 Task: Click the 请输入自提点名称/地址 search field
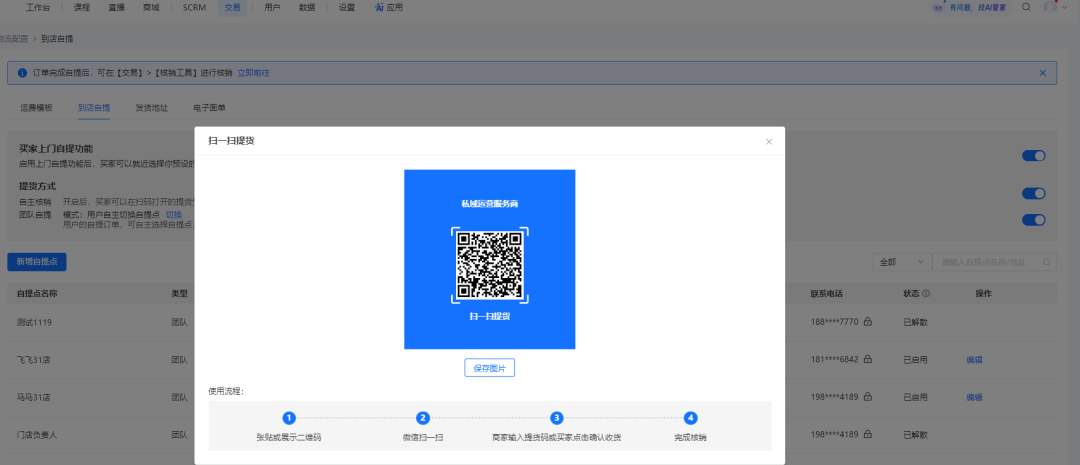click(994, 262)
